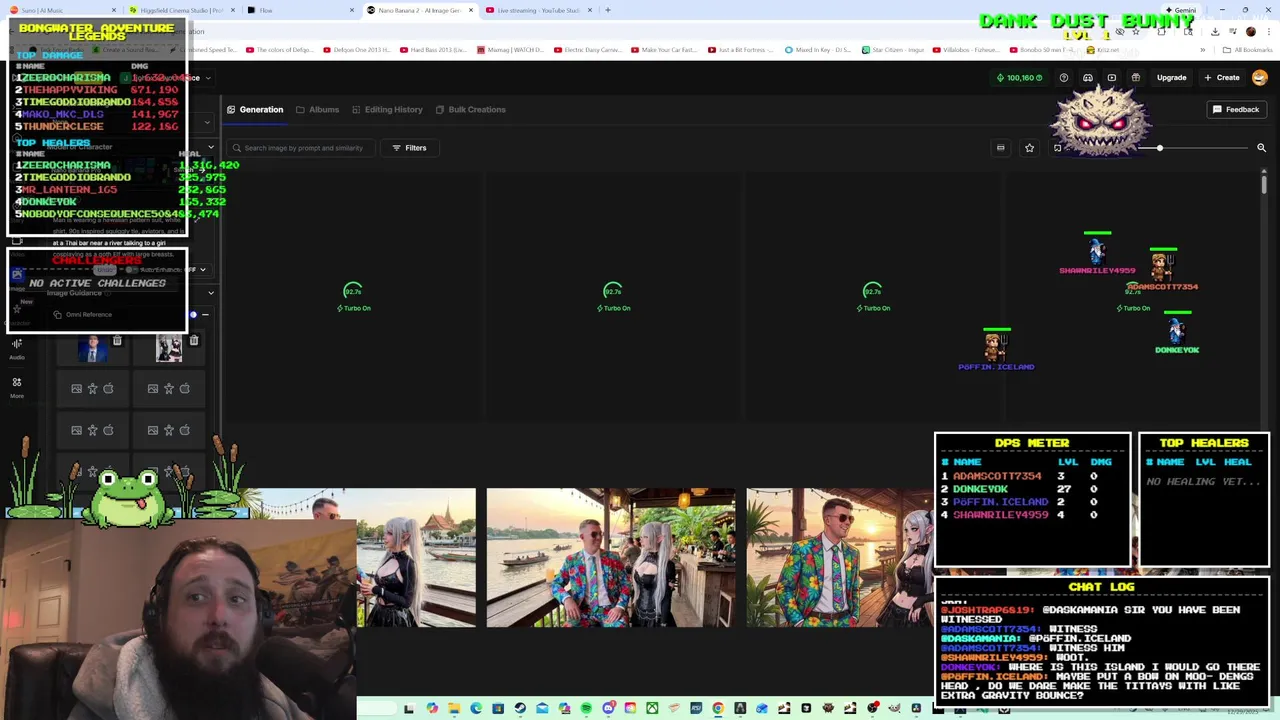Open The colors of Defqon bookmark
This screenshot has width=1280, height=720.
[x=280, y=49]
